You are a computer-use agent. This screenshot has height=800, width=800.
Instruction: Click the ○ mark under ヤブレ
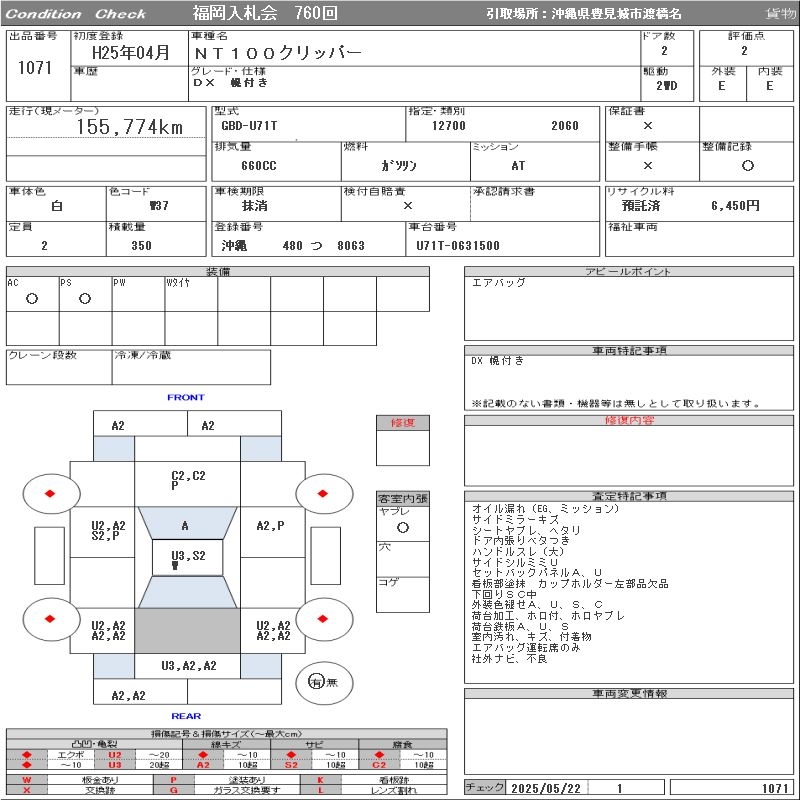coord(403,528)
